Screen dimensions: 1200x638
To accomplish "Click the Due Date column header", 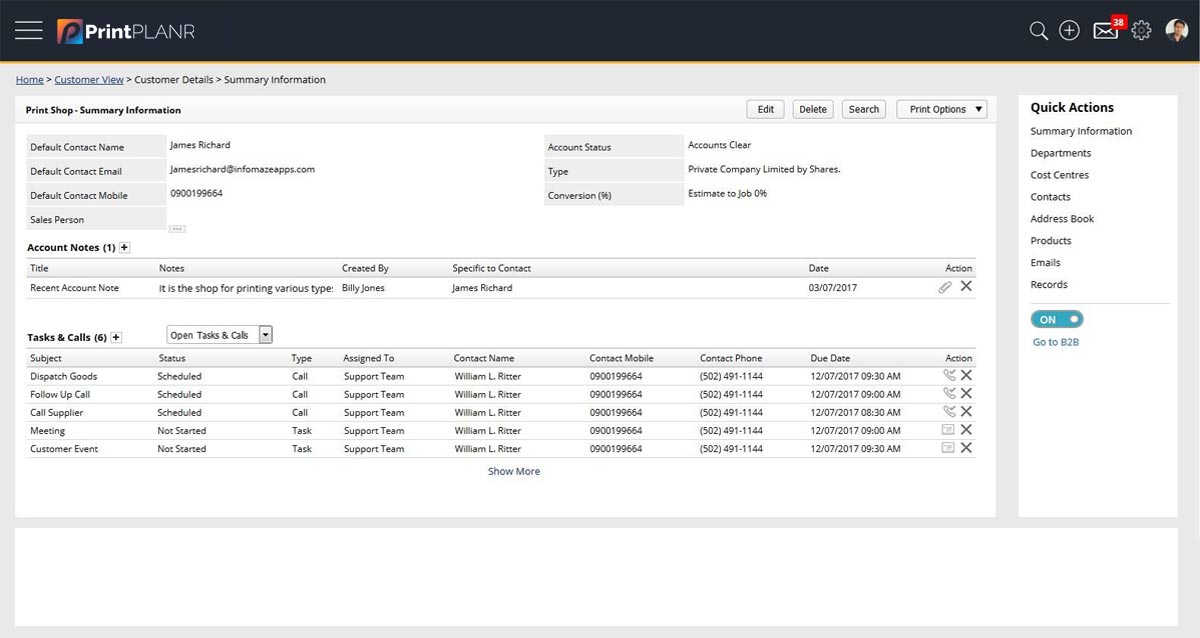I will point(830,358).
